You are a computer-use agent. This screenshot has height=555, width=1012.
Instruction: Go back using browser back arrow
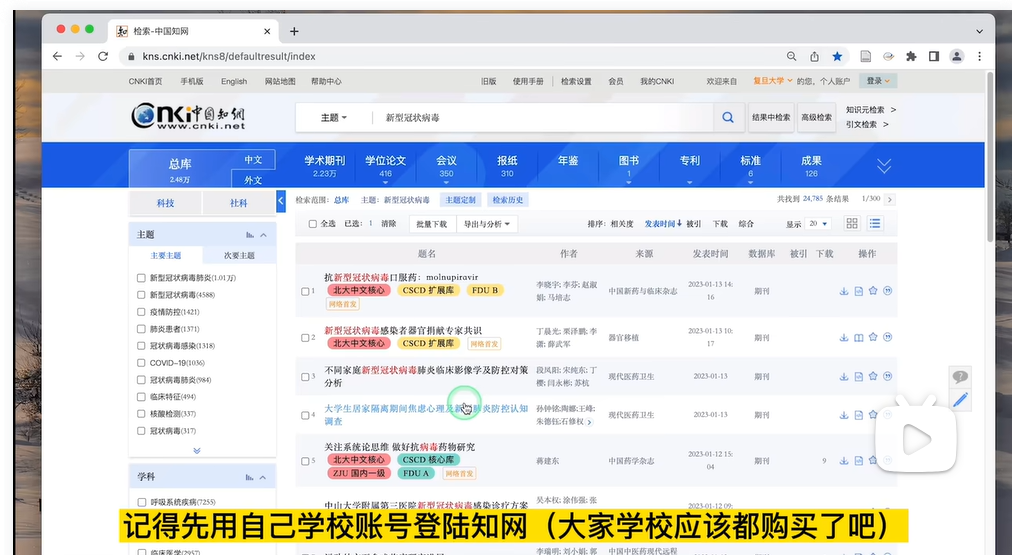tap(57, 56)
